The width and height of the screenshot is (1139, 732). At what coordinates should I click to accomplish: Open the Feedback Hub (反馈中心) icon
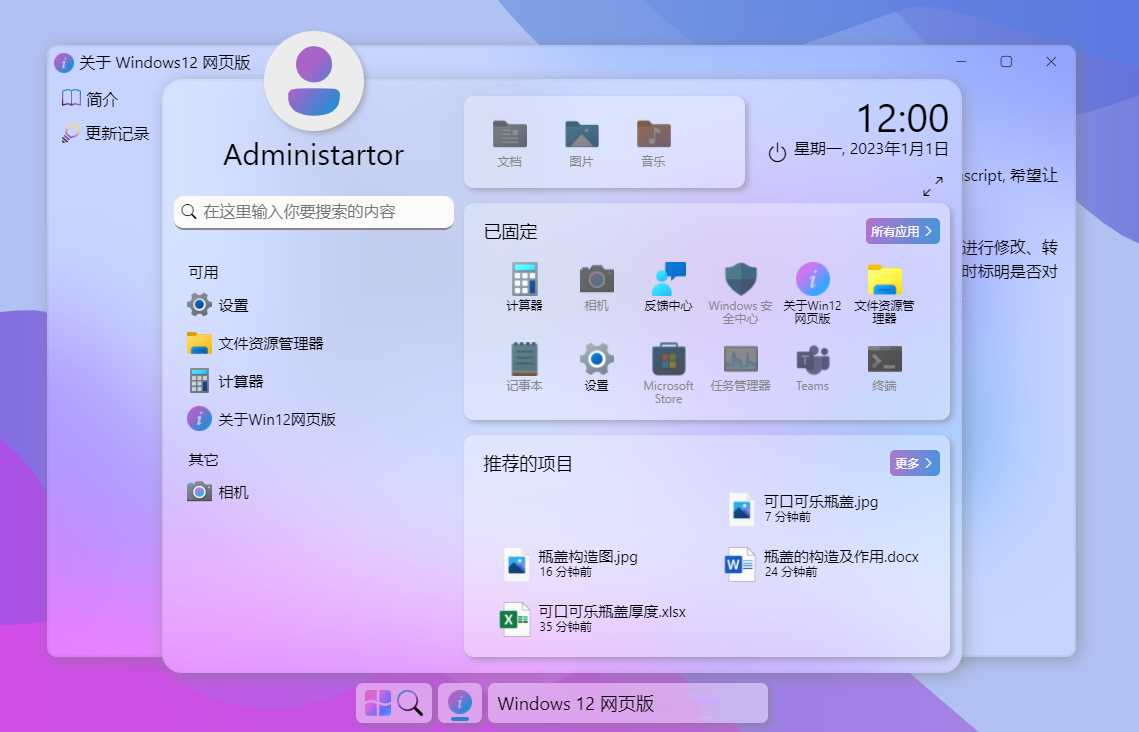668,280
